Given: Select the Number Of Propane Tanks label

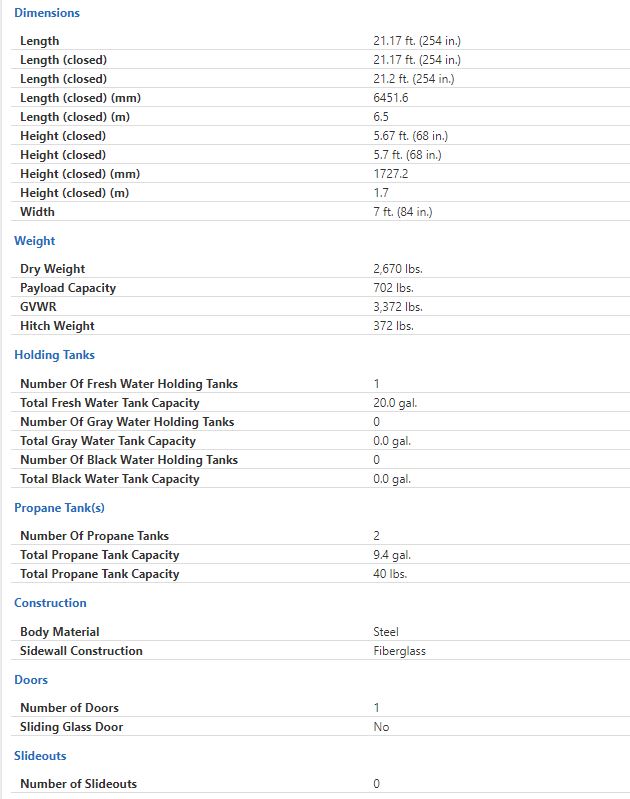Looking at the screenshot, I should pyautogui.click(x=94, y=536).
